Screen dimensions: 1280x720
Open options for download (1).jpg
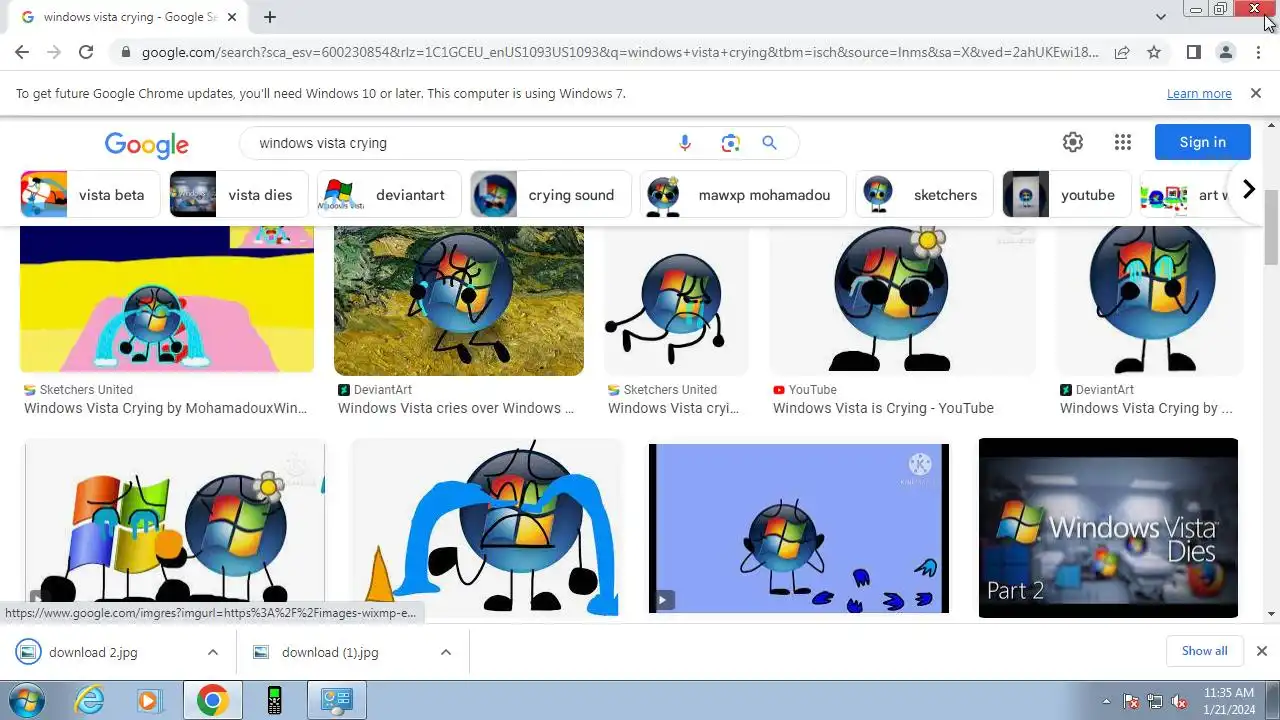tap(445, 652)
